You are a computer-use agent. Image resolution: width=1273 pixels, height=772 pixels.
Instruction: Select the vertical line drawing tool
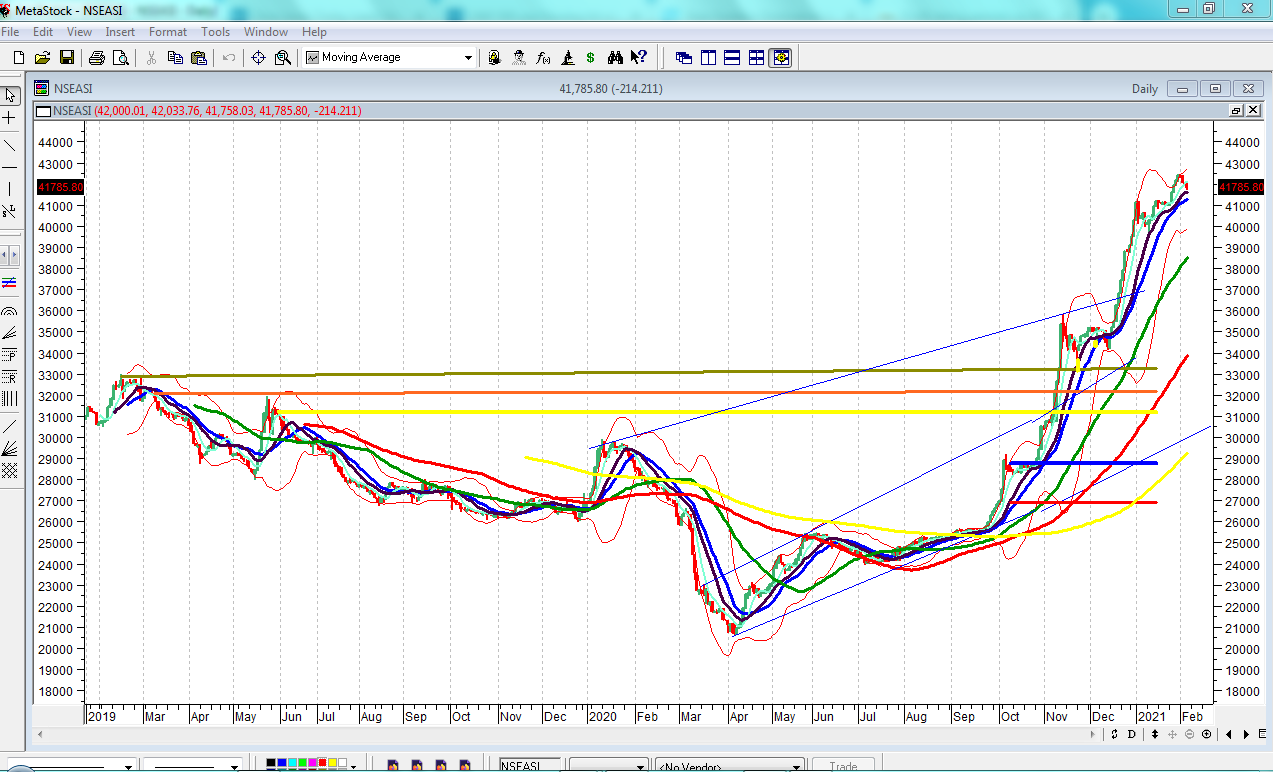[x=10, y=189]
